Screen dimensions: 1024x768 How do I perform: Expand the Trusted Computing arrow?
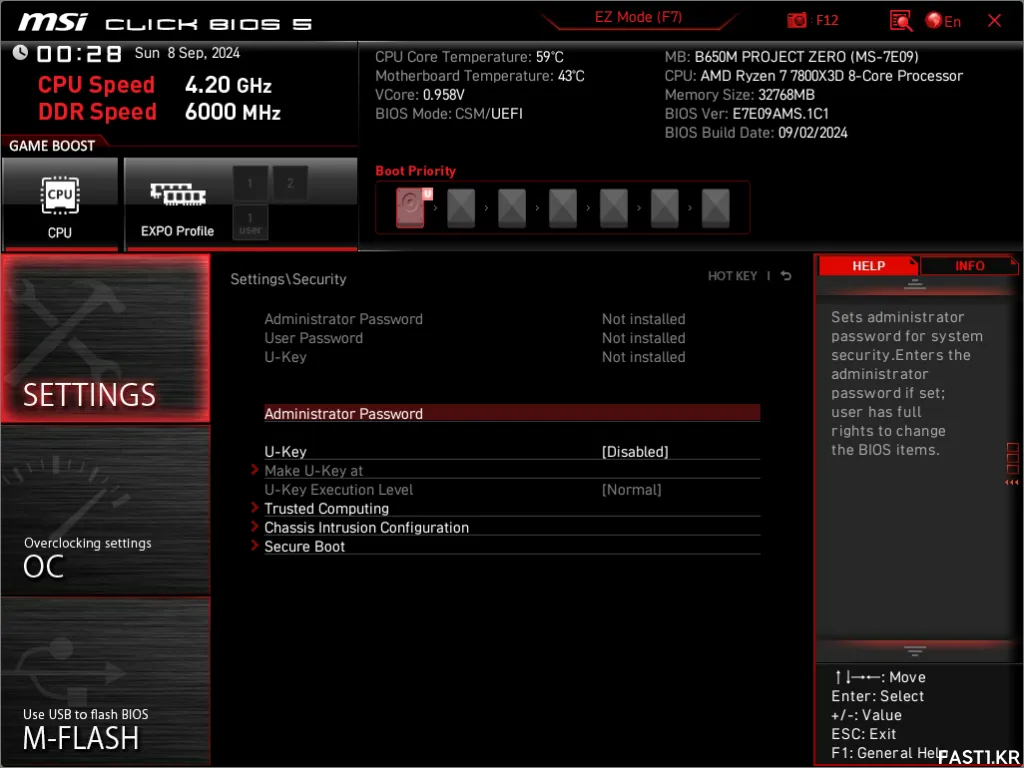(x=255, y=508)
